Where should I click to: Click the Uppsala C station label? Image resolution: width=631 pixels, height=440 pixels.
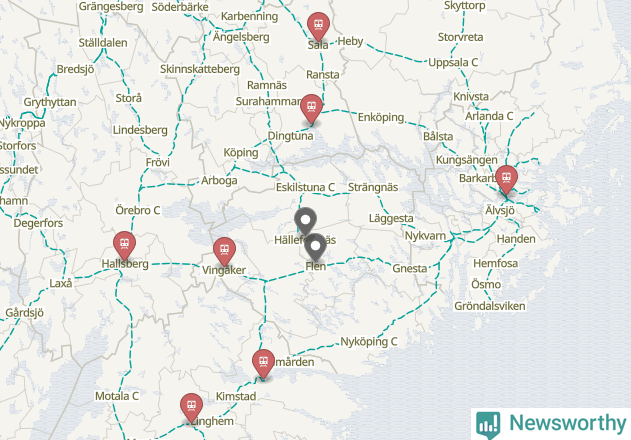pos(453,62)
